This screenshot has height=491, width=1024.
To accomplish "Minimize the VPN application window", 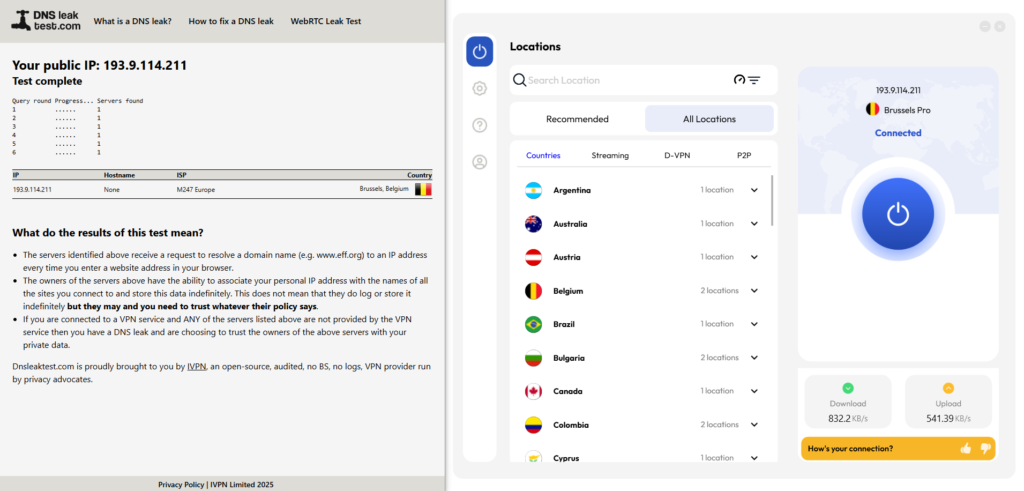I will 985,27.
